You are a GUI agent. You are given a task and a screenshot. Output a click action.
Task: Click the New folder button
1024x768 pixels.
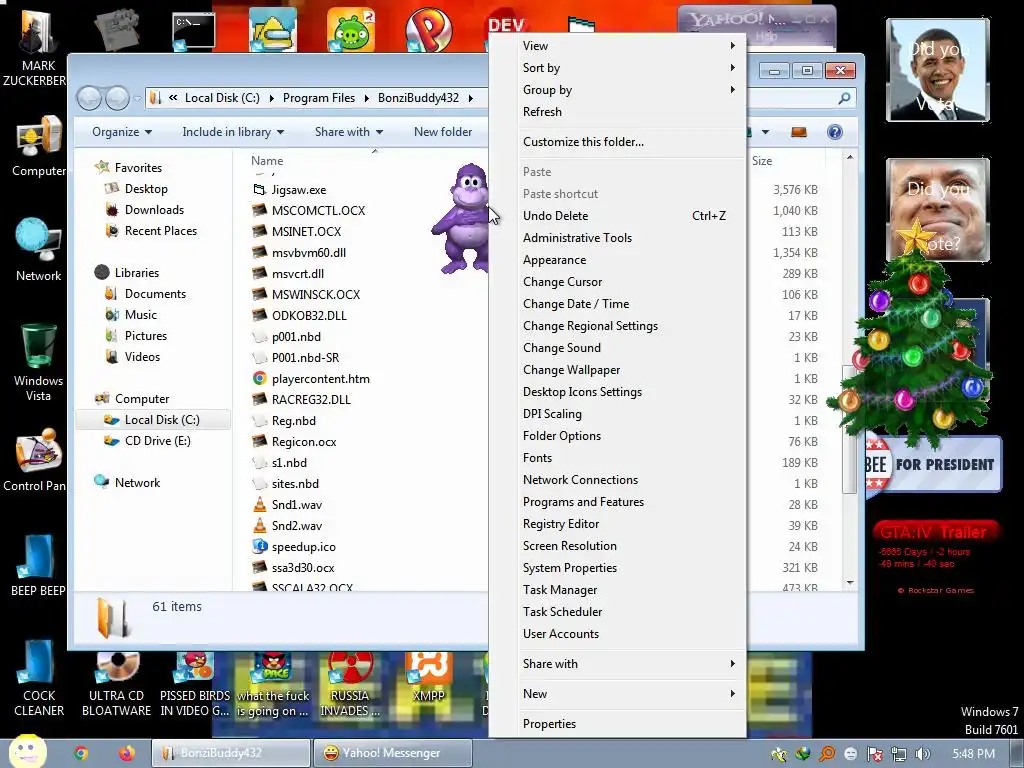pyautogui.click(x=443, y=132)
